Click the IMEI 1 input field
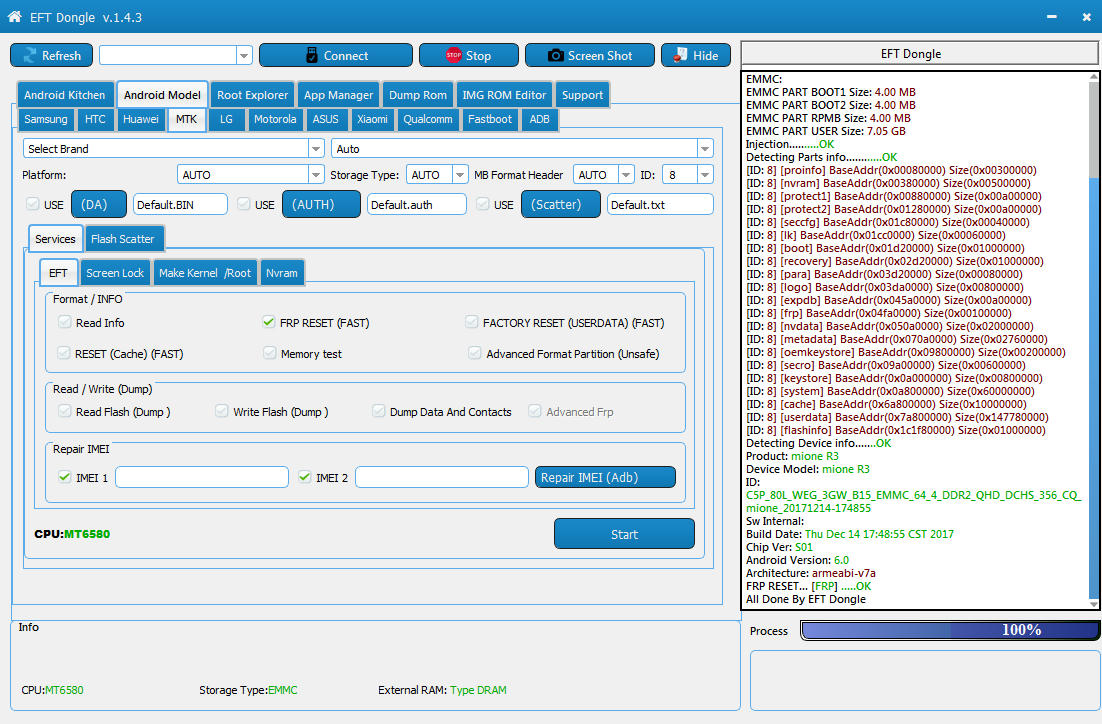1102x724 pixels. click(x=202, y=477)
